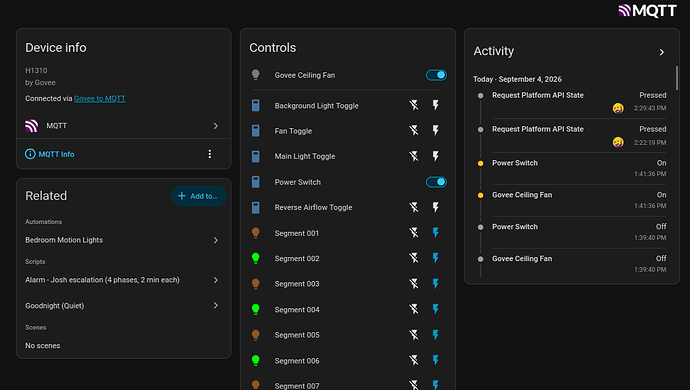Turn off Segment 003 with the flash-off icon
This screenshot has width=690, height=390.
tap(414, 283)
